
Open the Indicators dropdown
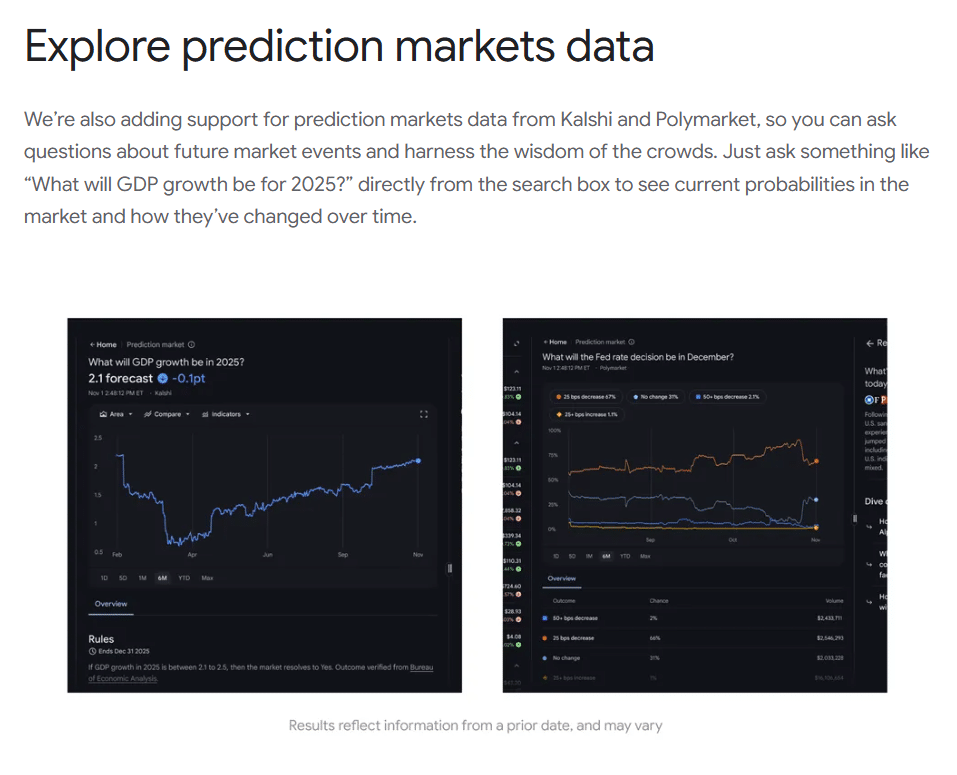(227, 414)
